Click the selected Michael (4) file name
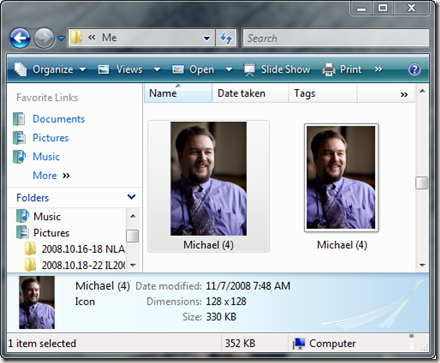Image resolution: width=440 pixels, height=363 pixels. 208,245
